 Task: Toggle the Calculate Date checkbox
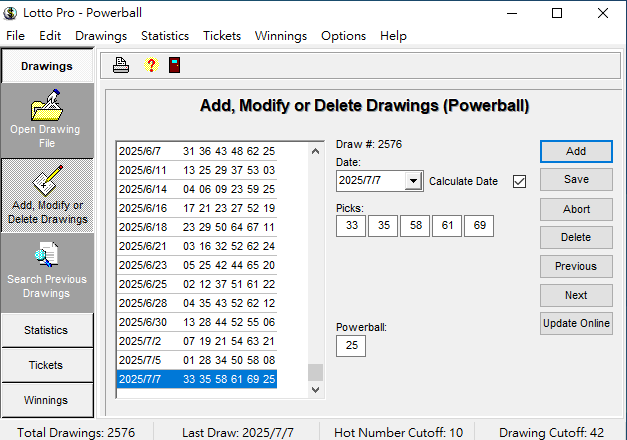pos(519,182)
